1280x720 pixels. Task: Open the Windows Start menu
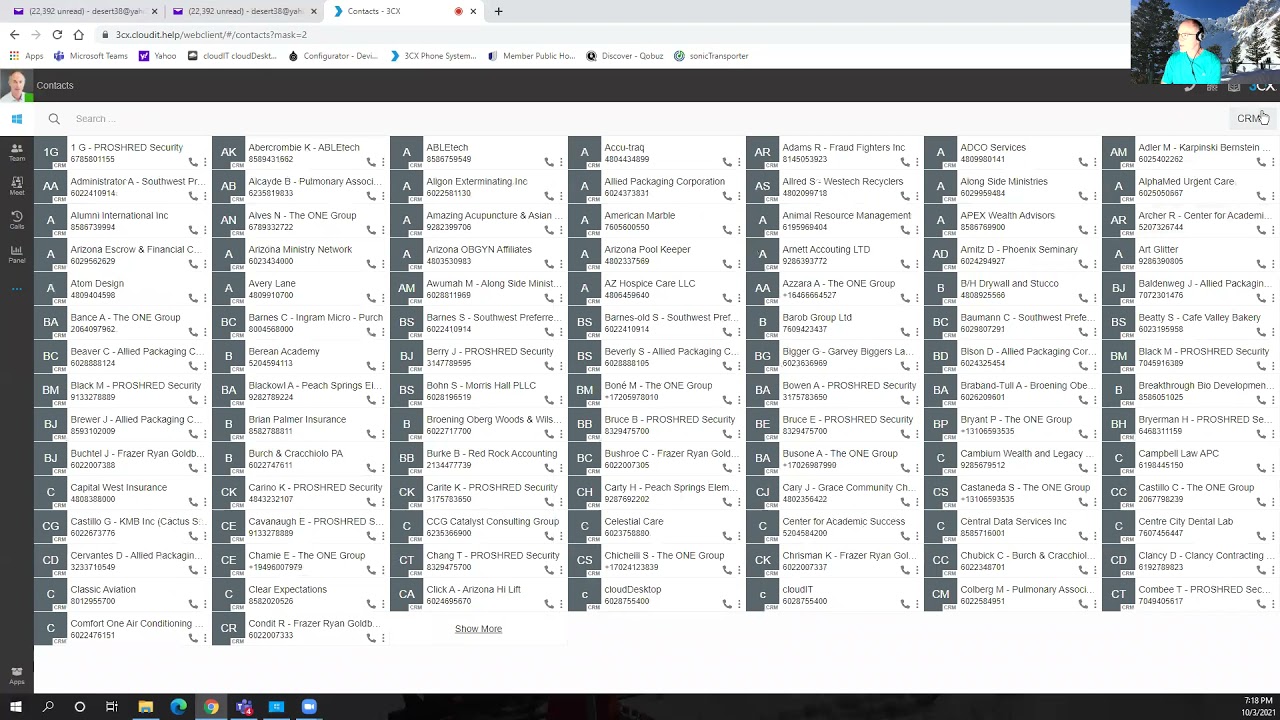(x=15, y=707)
